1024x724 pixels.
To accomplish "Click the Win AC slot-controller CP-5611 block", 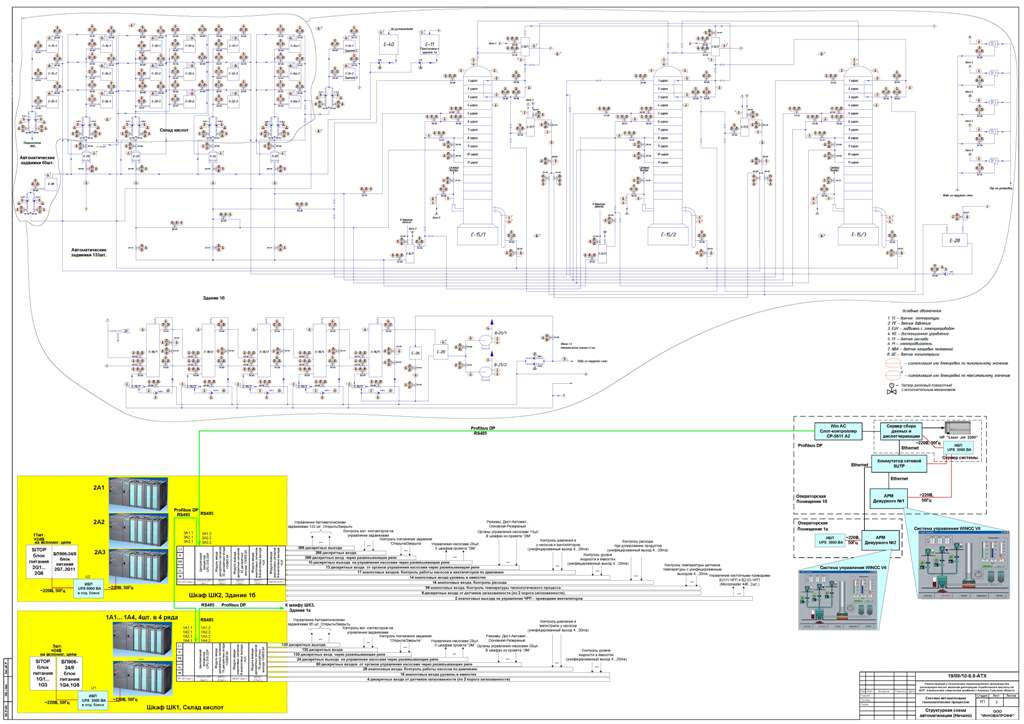I will 838,432.
